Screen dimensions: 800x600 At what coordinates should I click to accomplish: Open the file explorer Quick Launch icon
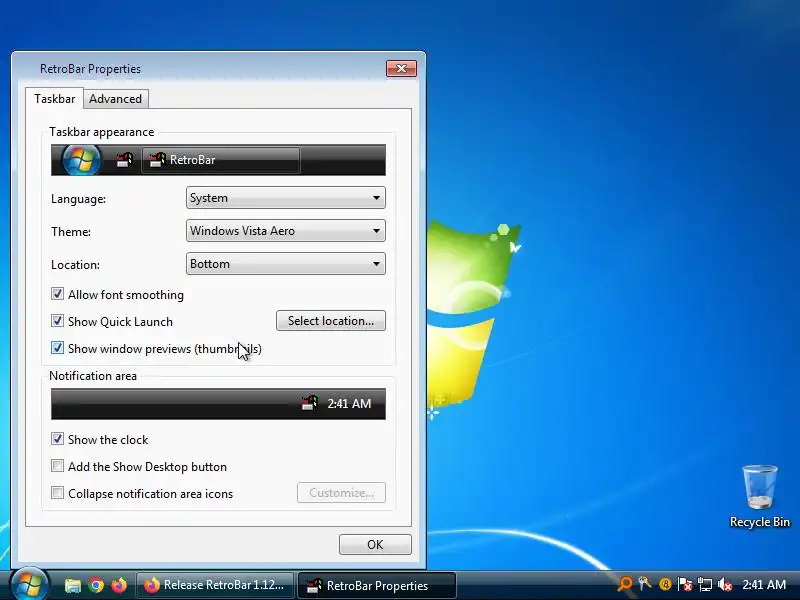pos(73,585)
